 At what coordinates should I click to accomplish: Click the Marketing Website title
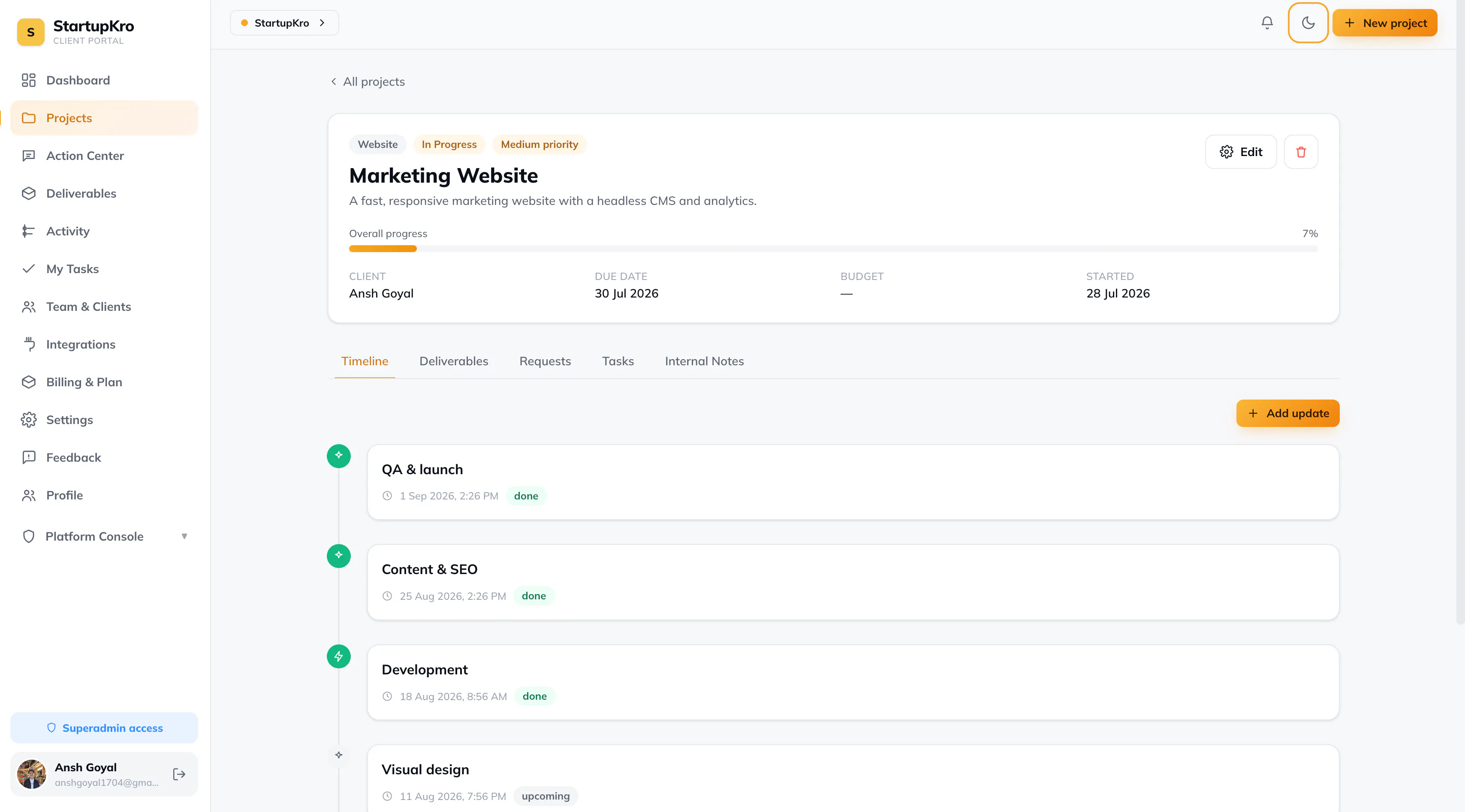tap(443, 176)
